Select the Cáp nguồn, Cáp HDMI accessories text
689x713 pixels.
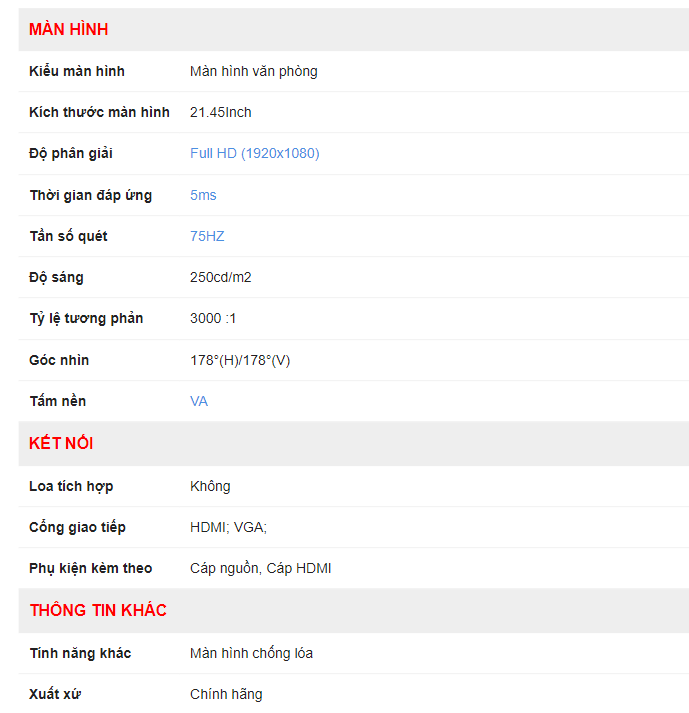click(260, 568)
